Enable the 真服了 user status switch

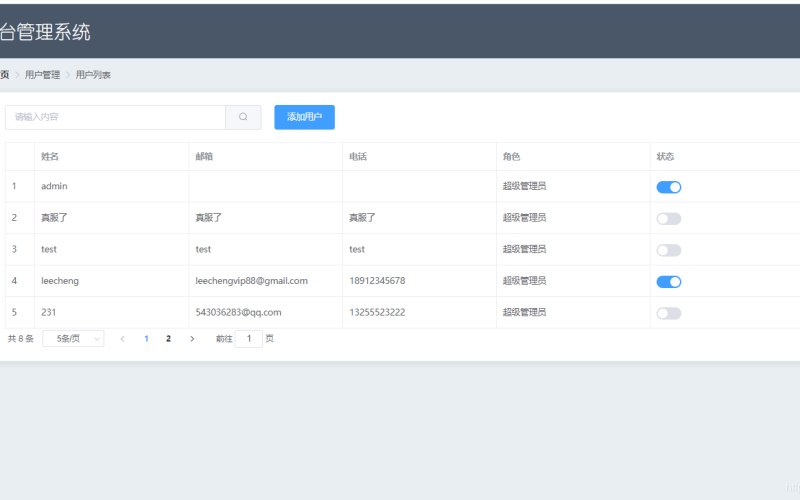coord(668,219)
